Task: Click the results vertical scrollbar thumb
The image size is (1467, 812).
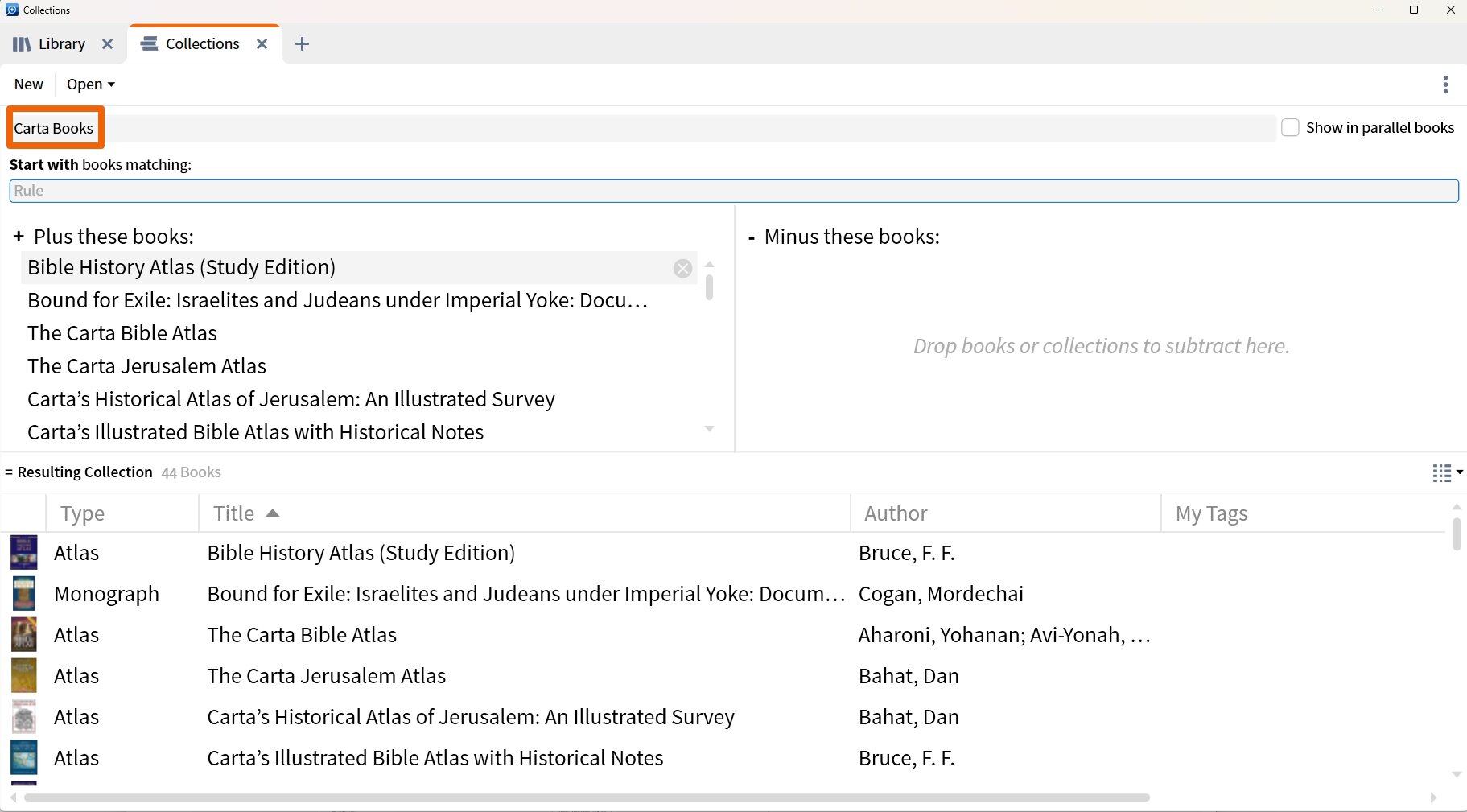Action: [x=1456, y=534]
